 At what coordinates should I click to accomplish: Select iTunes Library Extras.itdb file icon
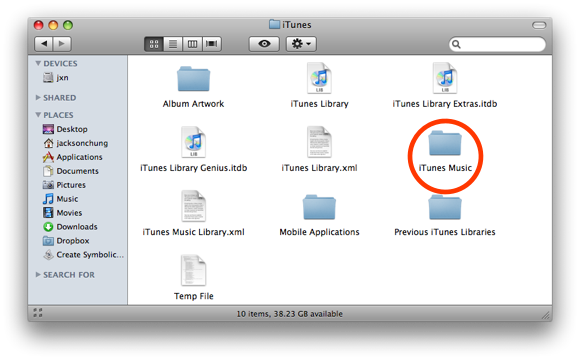(445, 78)
